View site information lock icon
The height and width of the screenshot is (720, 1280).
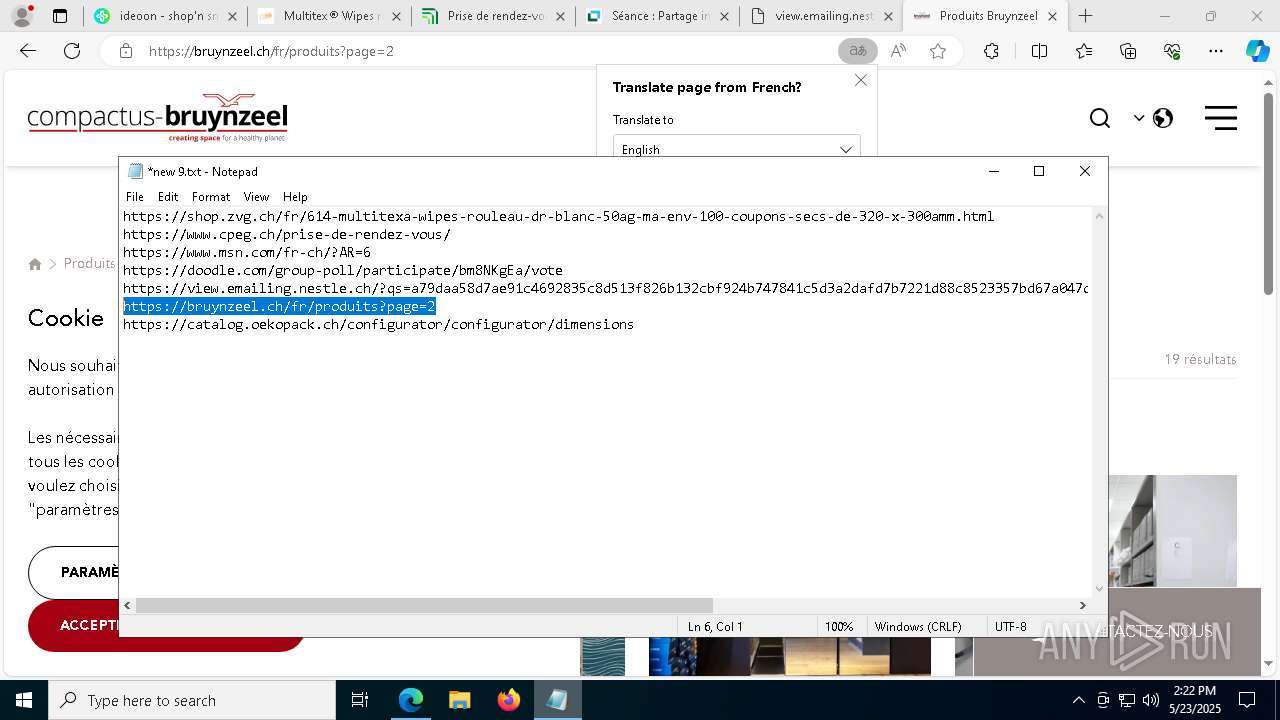coord(126,51)
